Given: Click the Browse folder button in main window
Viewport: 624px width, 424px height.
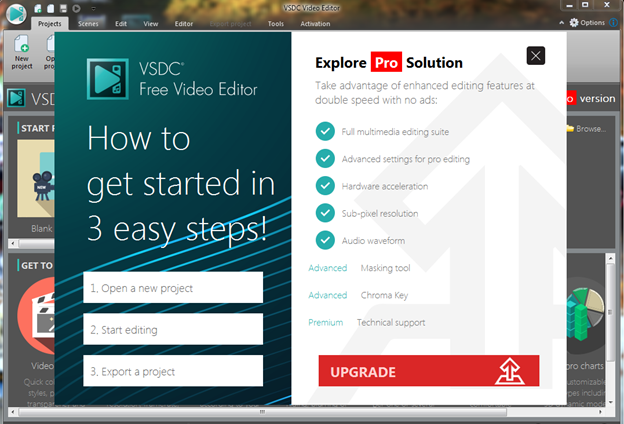Looking at the screenshot, I should pos(586,129).
